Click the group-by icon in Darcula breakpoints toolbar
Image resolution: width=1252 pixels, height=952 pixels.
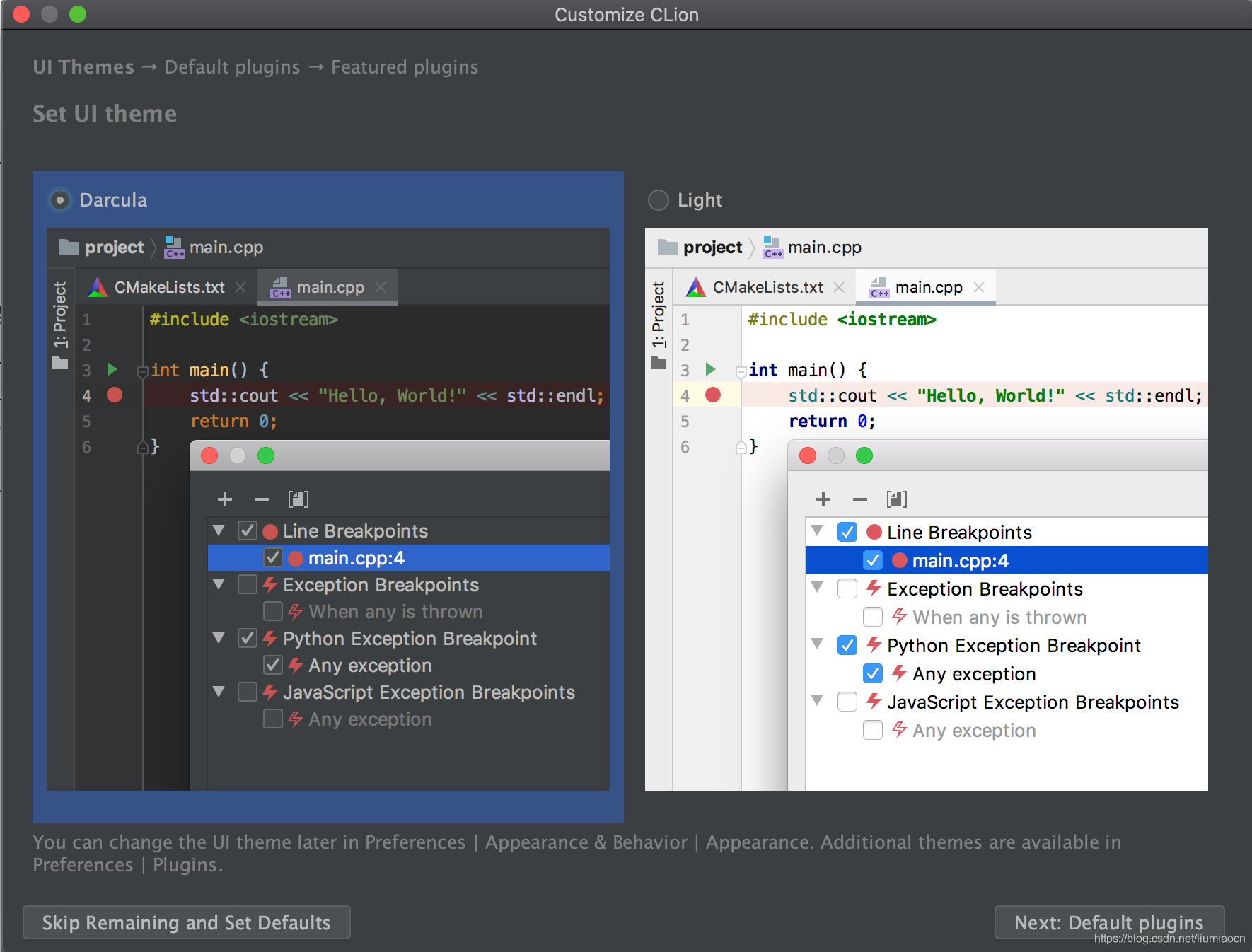tap(298, 499)
